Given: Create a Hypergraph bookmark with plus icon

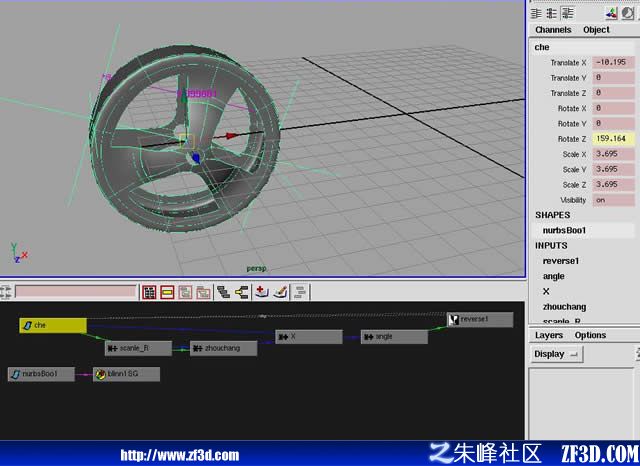Looking at the screenshot, I should [261, 292].
